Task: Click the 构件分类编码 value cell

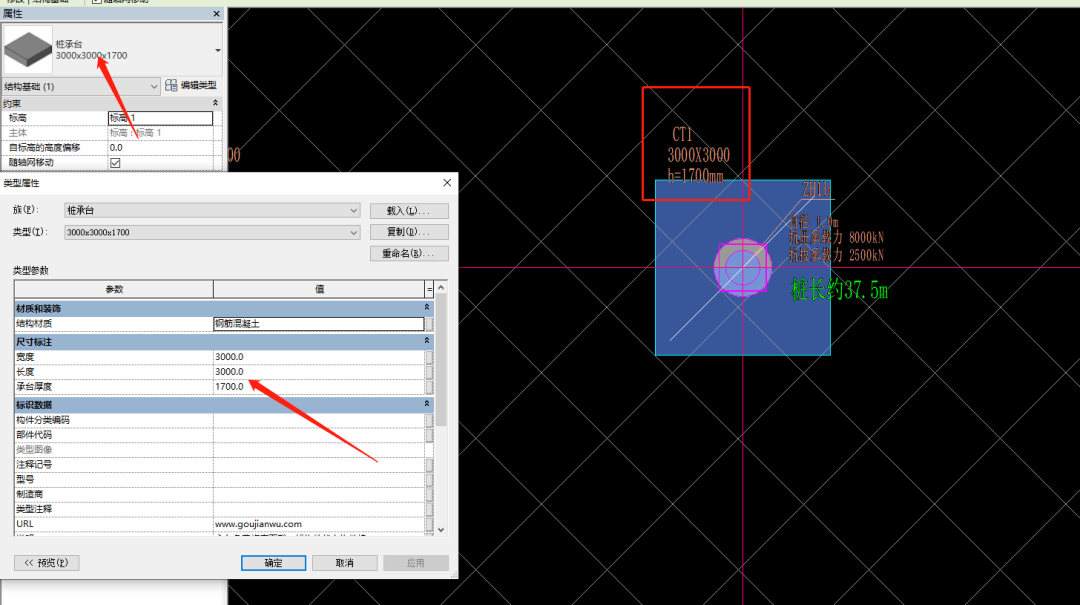Action: pyautogui.click(x=319, y=420)
